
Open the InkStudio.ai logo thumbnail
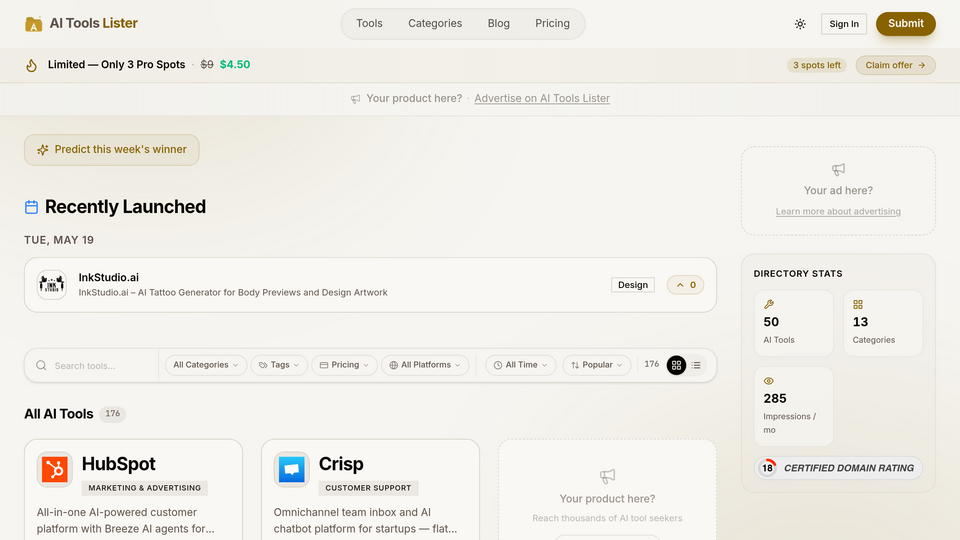point(51,285)
